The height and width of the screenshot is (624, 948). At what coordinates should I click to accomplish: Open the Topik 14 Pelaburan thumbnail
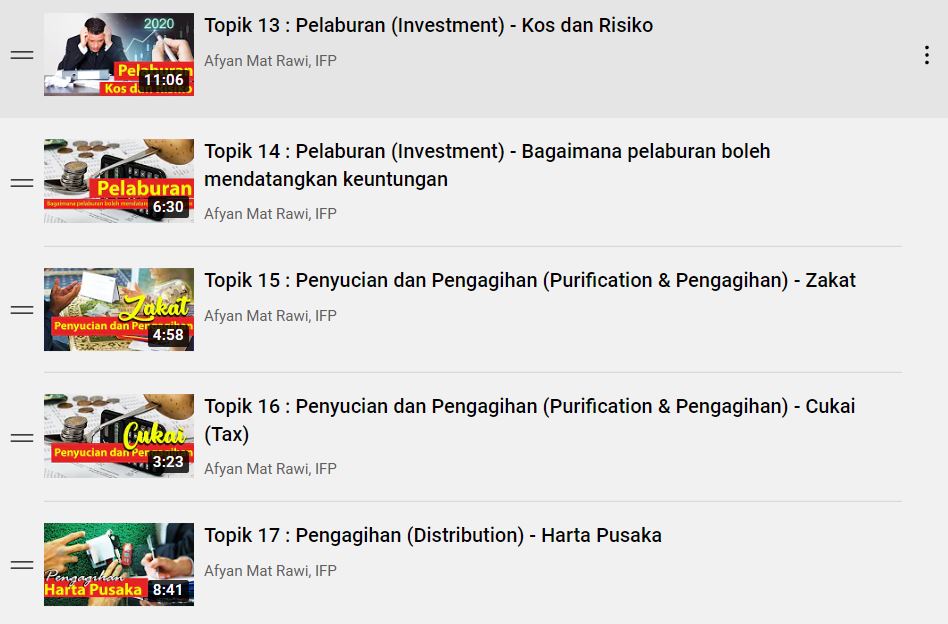coord(119,181)
